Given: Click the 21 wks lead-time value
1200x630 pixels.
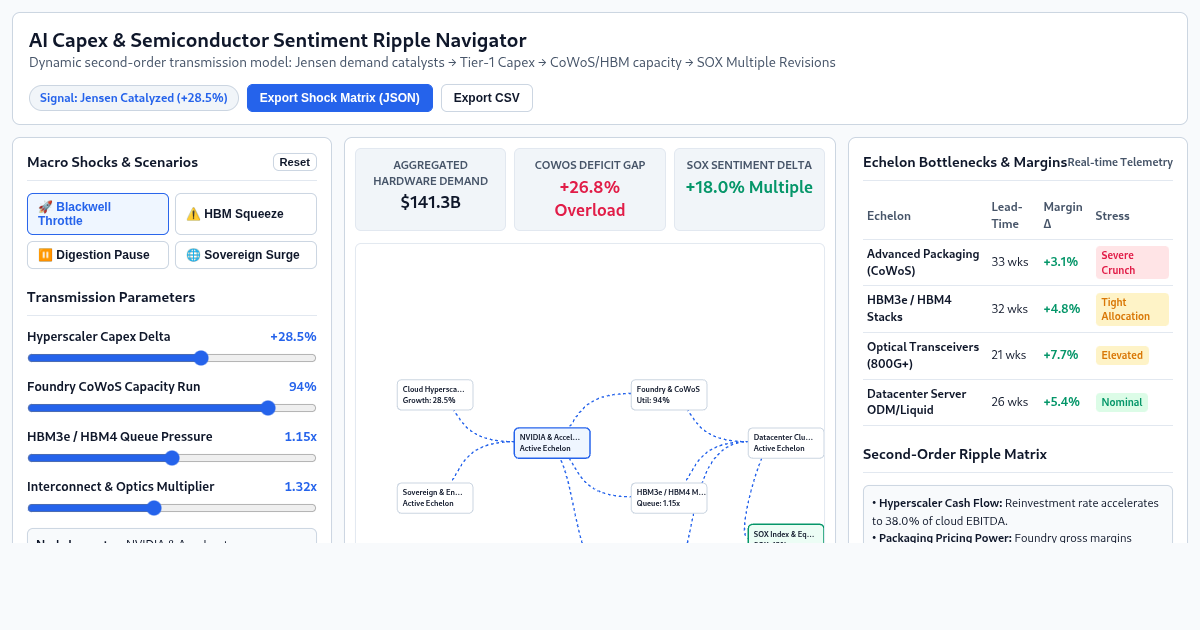Looking at the screenshot, I should tap(1009, 355).
